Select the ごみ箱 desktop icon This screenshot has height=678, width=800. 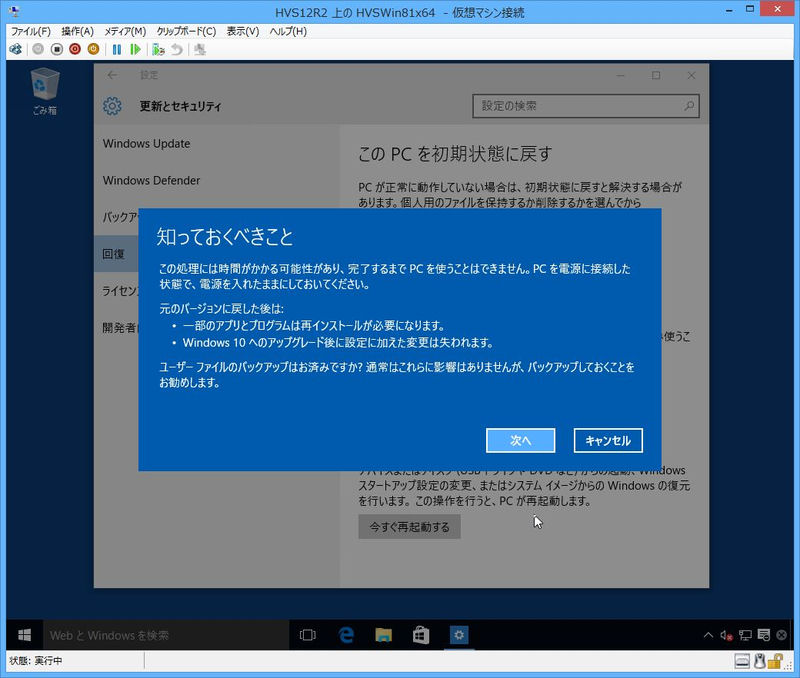coord(45,92)
